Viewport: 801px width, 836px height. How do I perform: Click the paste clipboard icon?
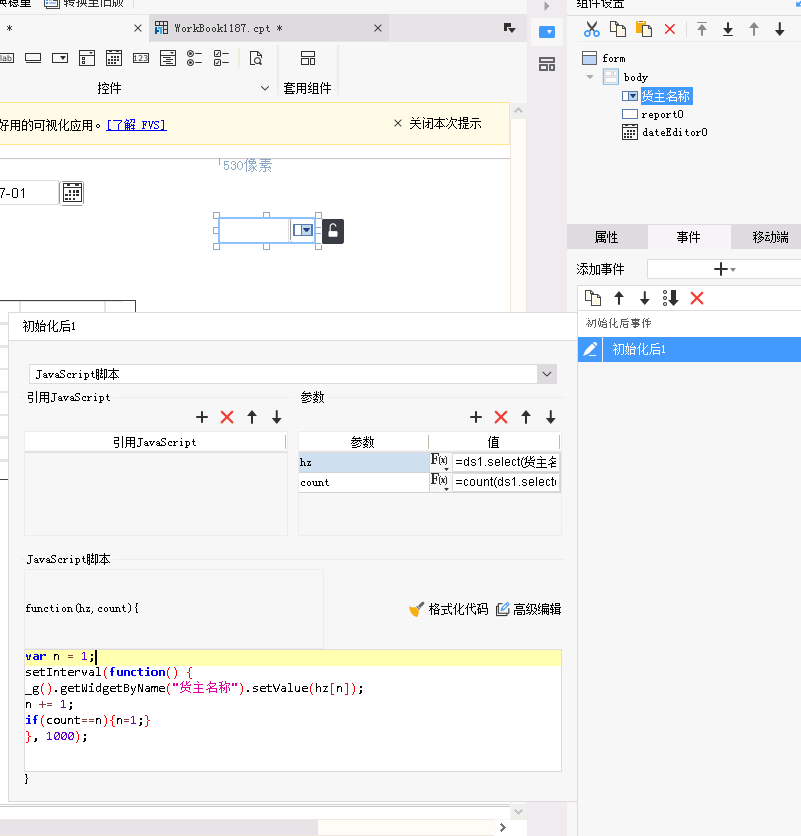point(644,29)
